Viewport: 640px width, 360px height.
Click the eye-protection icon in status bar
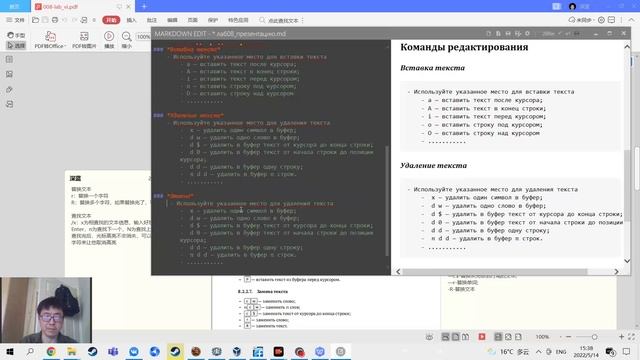pyautogui.click(x=429, y=337)
